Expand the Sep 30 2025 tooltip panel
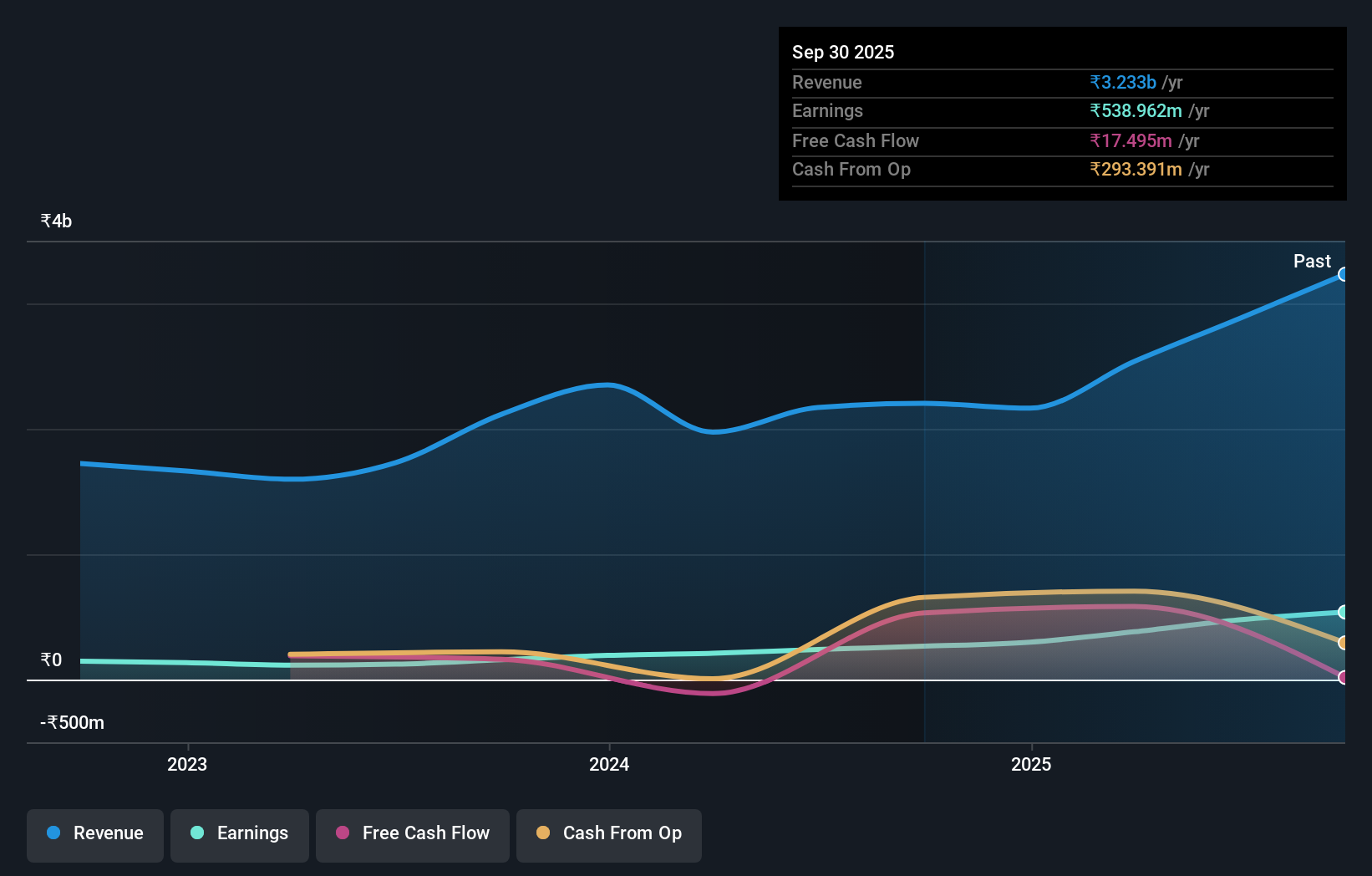 843,52
